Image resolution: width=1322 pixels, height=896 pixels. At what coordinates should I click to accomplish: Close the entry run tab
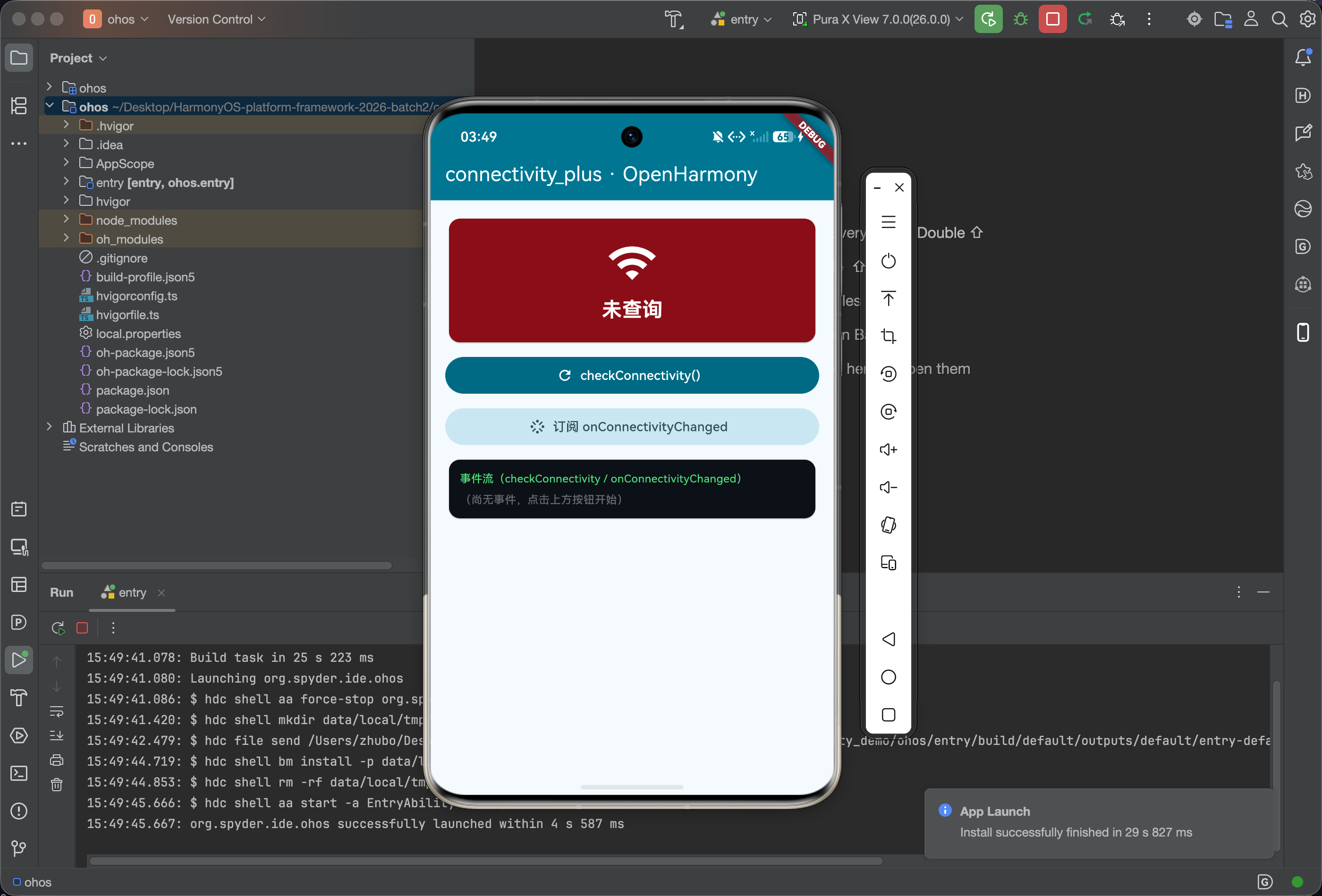pyautogui.click(x=161, y=593)
